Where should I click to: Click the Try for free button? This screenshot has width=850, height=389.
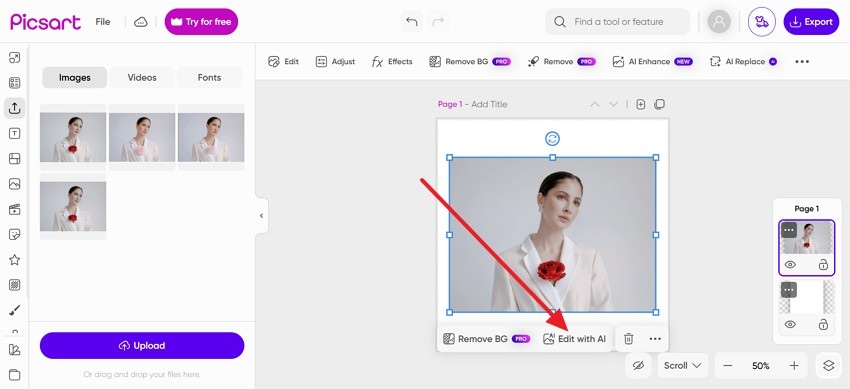tap(201, 22)
